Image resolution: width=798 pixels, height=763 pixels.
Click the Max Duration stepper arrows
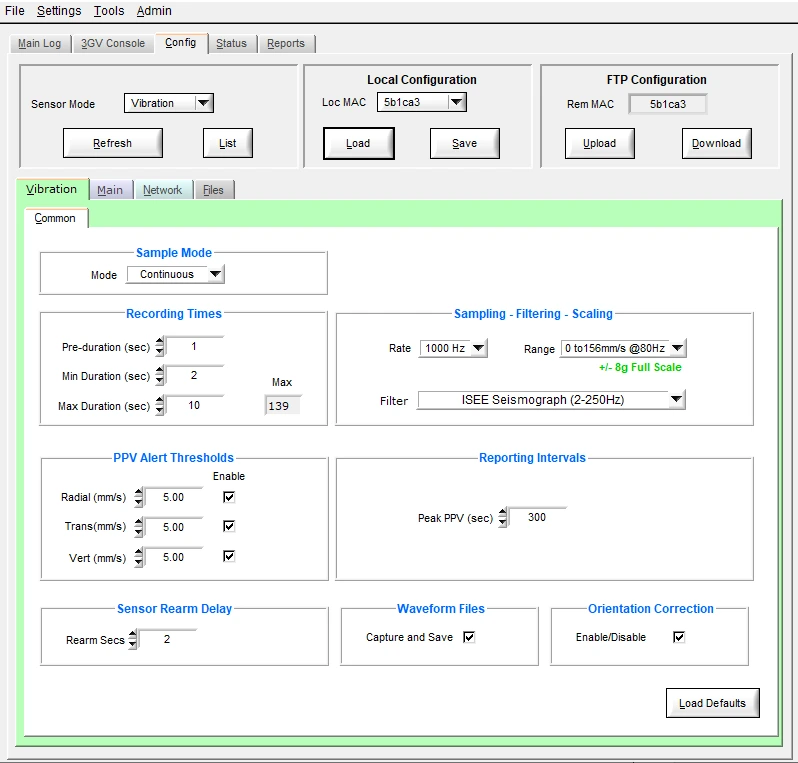click(x=159, y=406)
